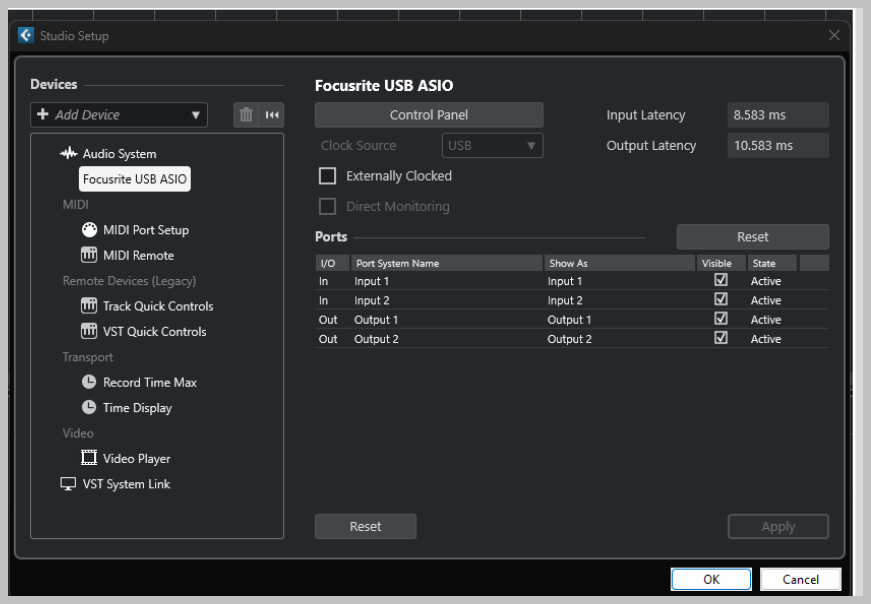Open the Focusrite Control Panel button
The image size is (871, 604).
coord(429,115)
